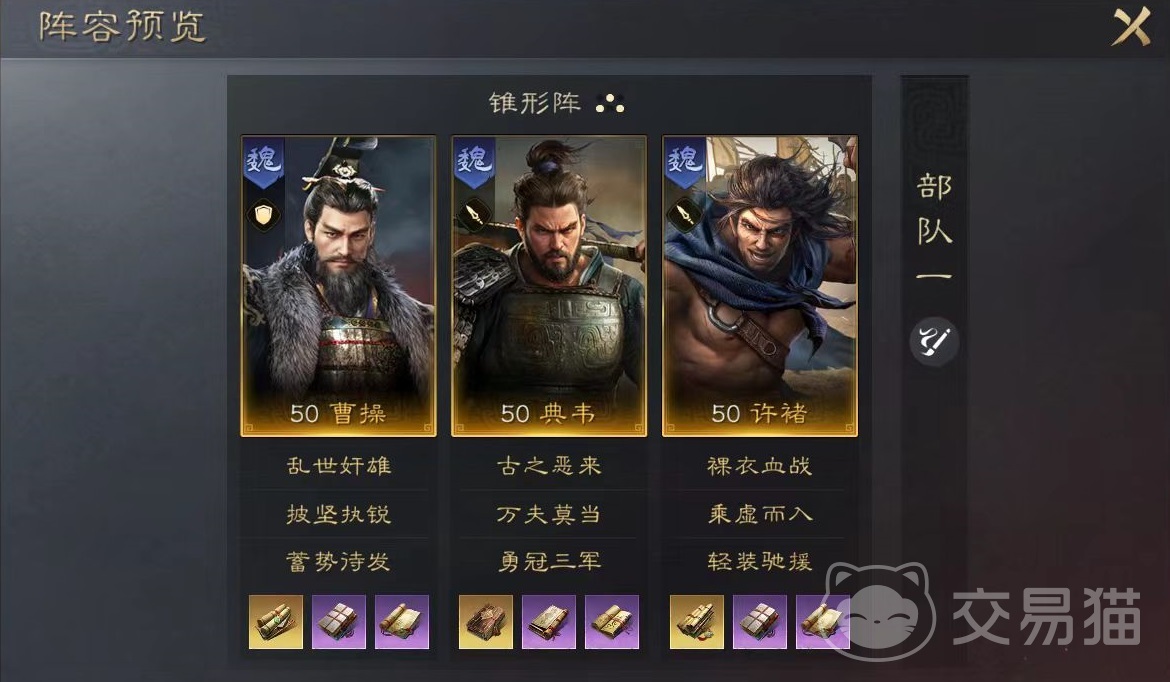Click the spear troop icon on 许褚's card

click(x=685, y=216)
